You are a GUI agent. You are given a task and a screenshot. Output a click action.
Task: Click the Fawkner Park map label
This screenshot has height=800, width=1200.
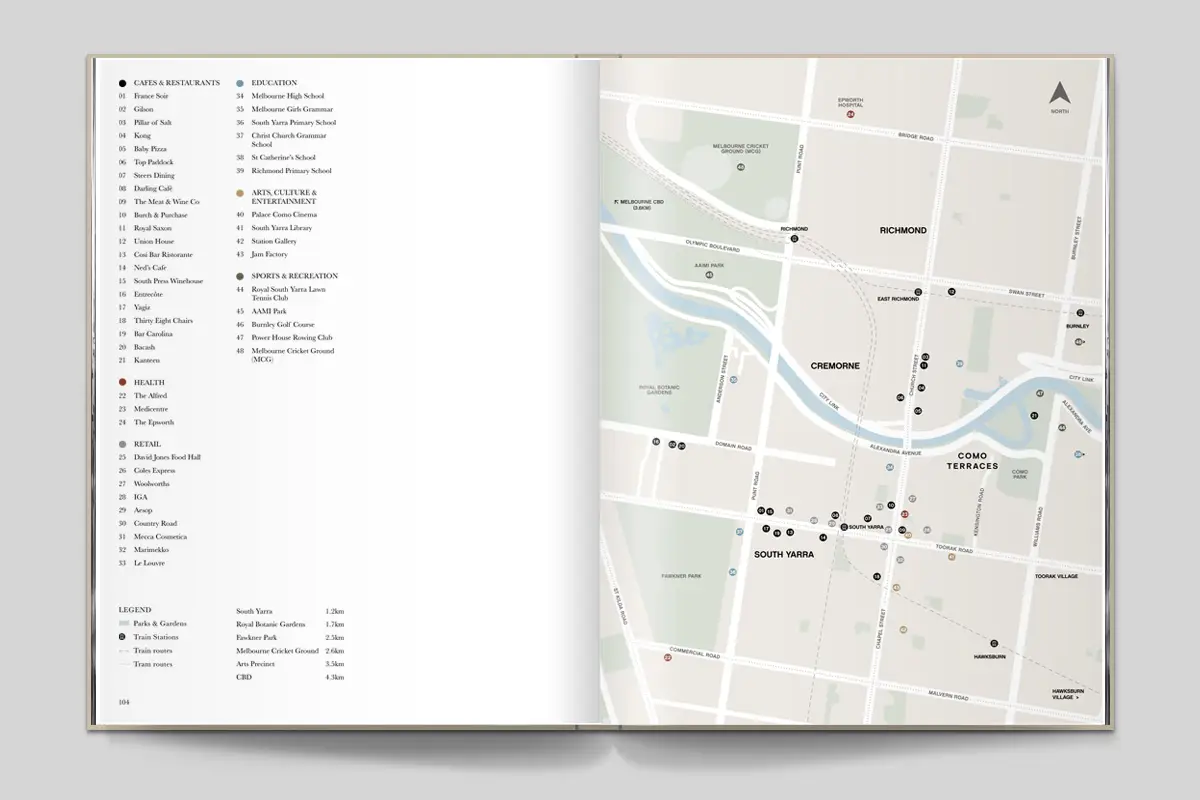pyautogui.click(x=681, y=576)
